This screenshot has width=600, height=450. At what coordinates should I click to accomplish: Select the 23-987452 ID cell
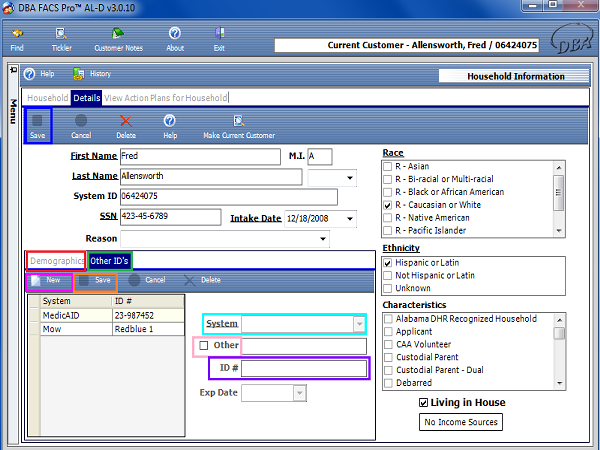(148, 316)
